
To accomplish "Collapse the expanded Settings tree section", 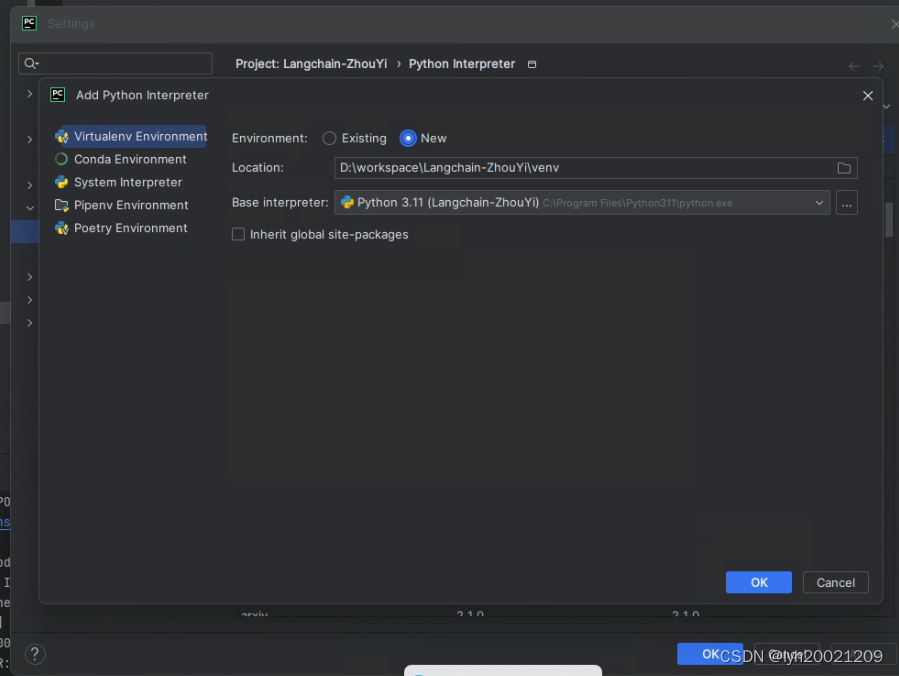I will tap(29, 208).
